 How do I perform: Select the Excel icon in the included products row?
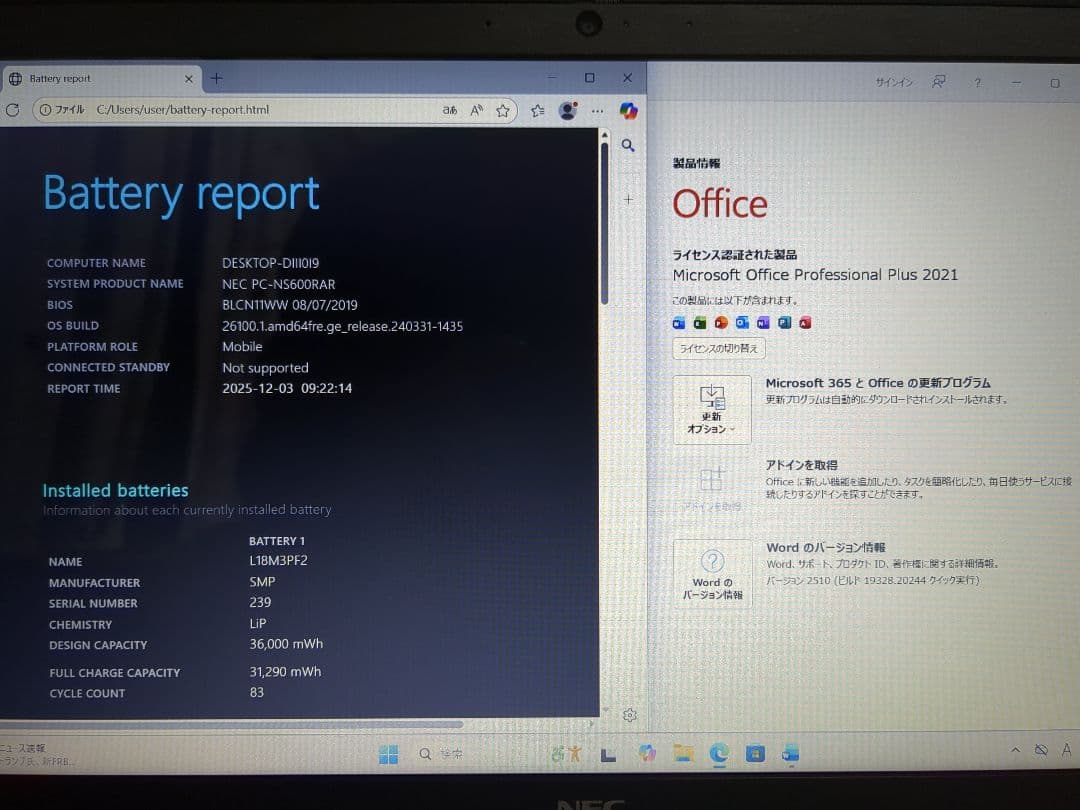tap(700, 322)
